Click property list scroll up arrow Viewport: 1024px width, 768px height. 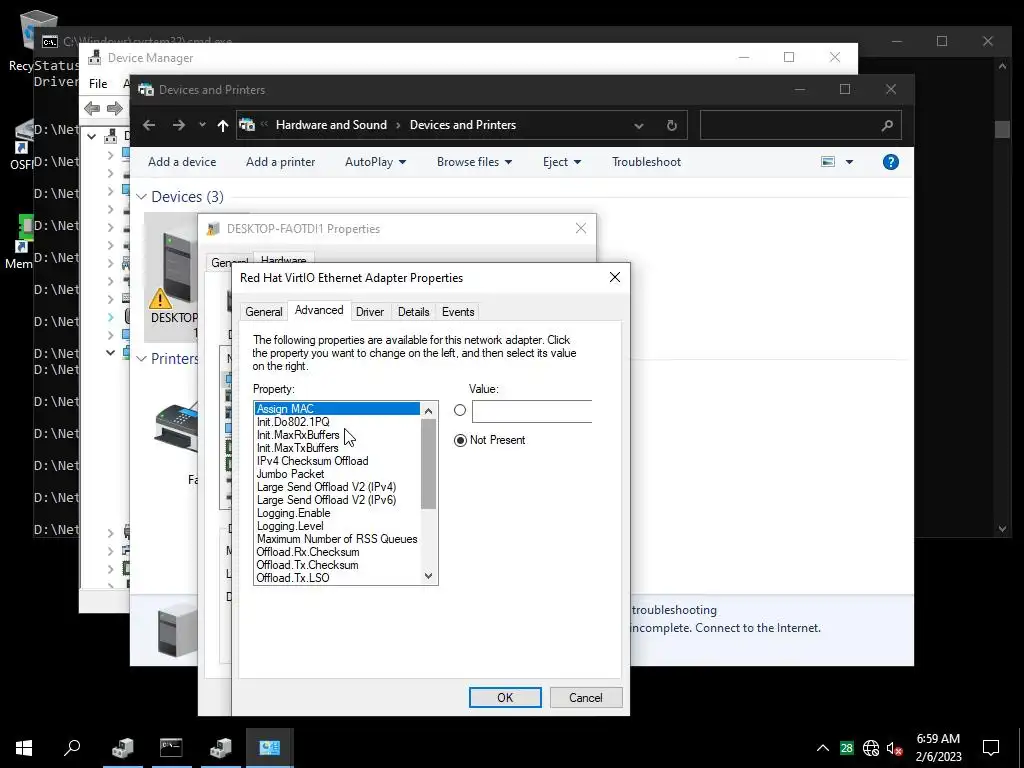pos(428,411)
